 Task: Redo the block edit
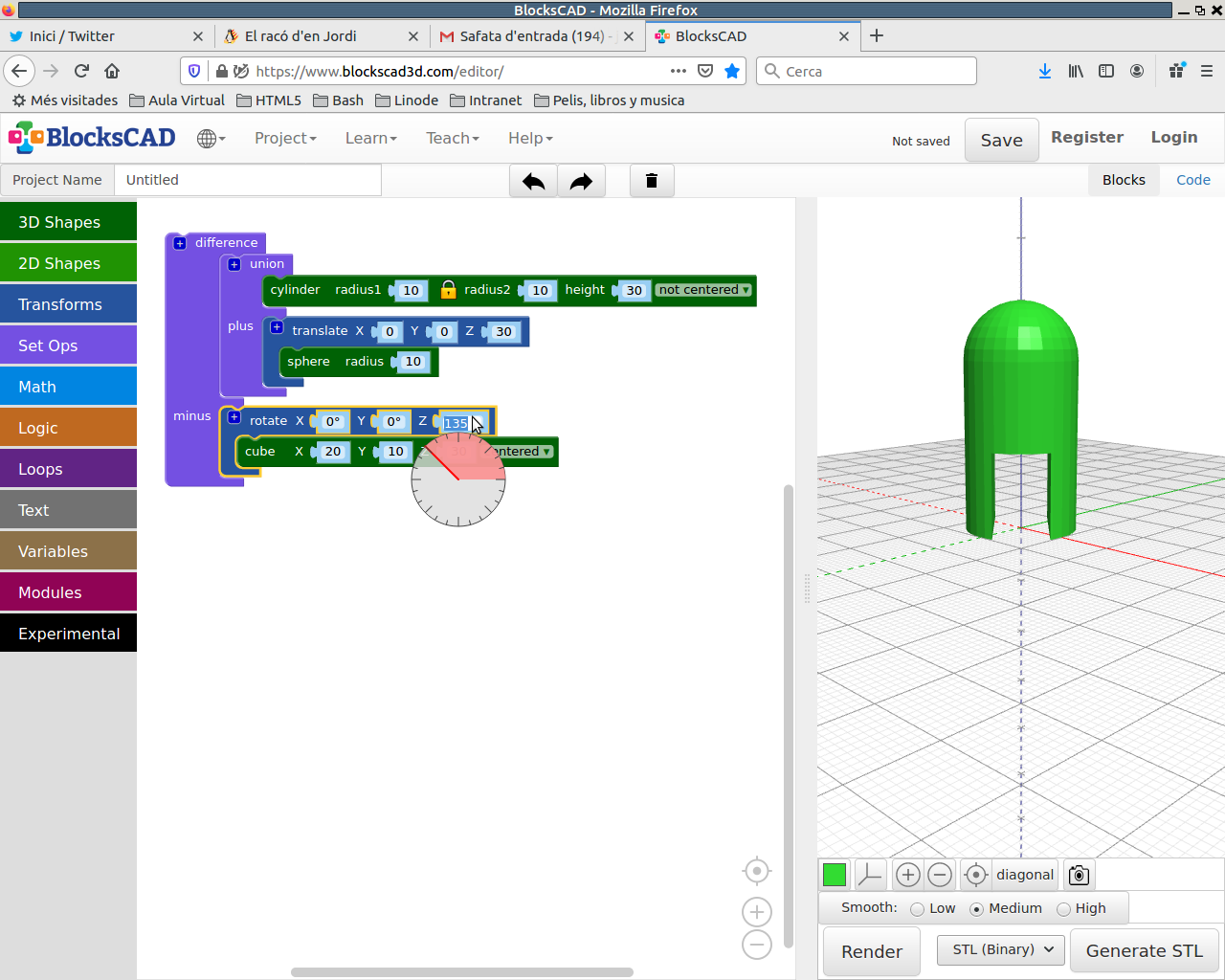click(x=581, y=181)
